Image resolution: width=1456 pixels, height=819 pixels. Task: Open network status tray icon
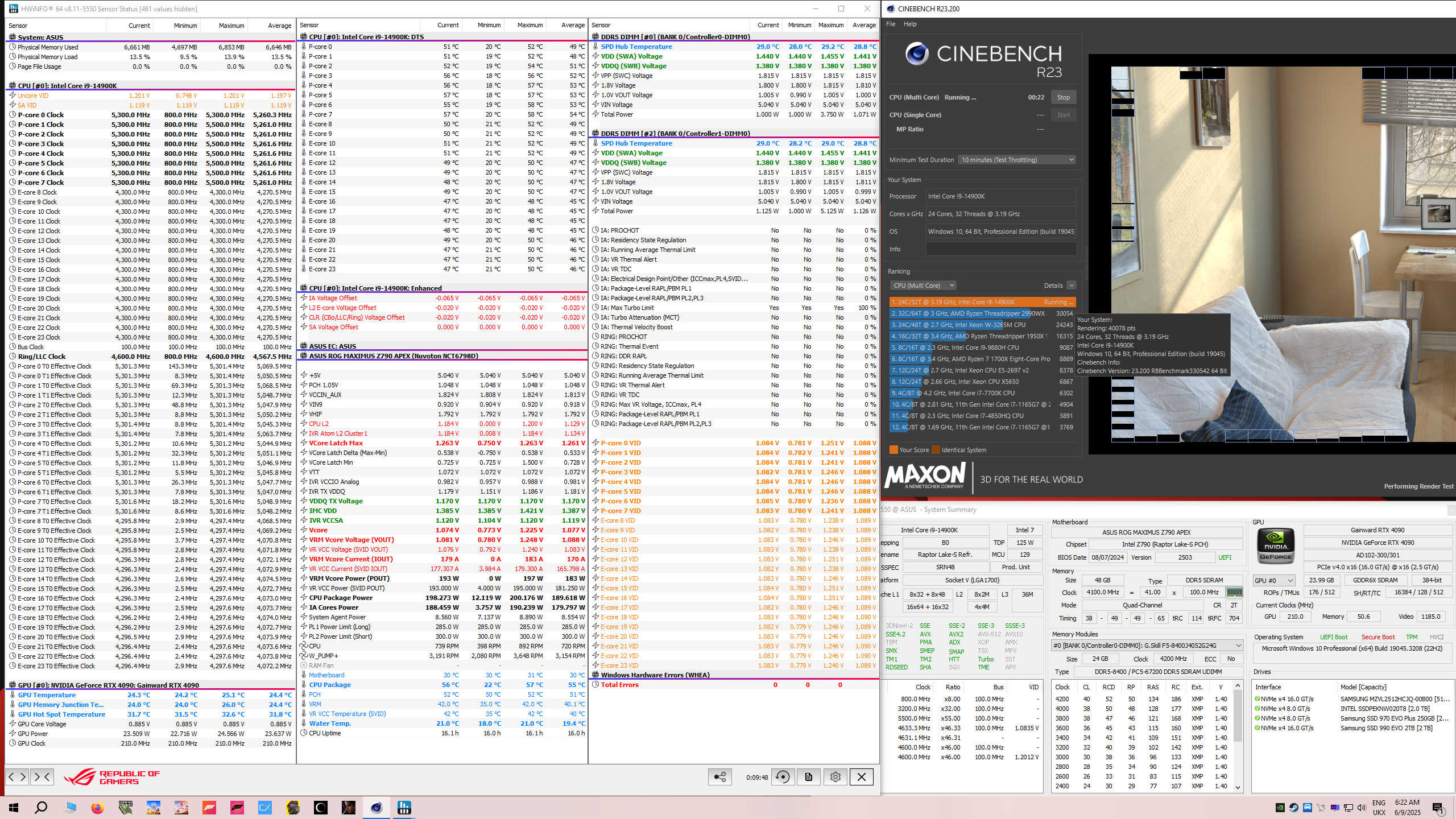[1348, 808]
